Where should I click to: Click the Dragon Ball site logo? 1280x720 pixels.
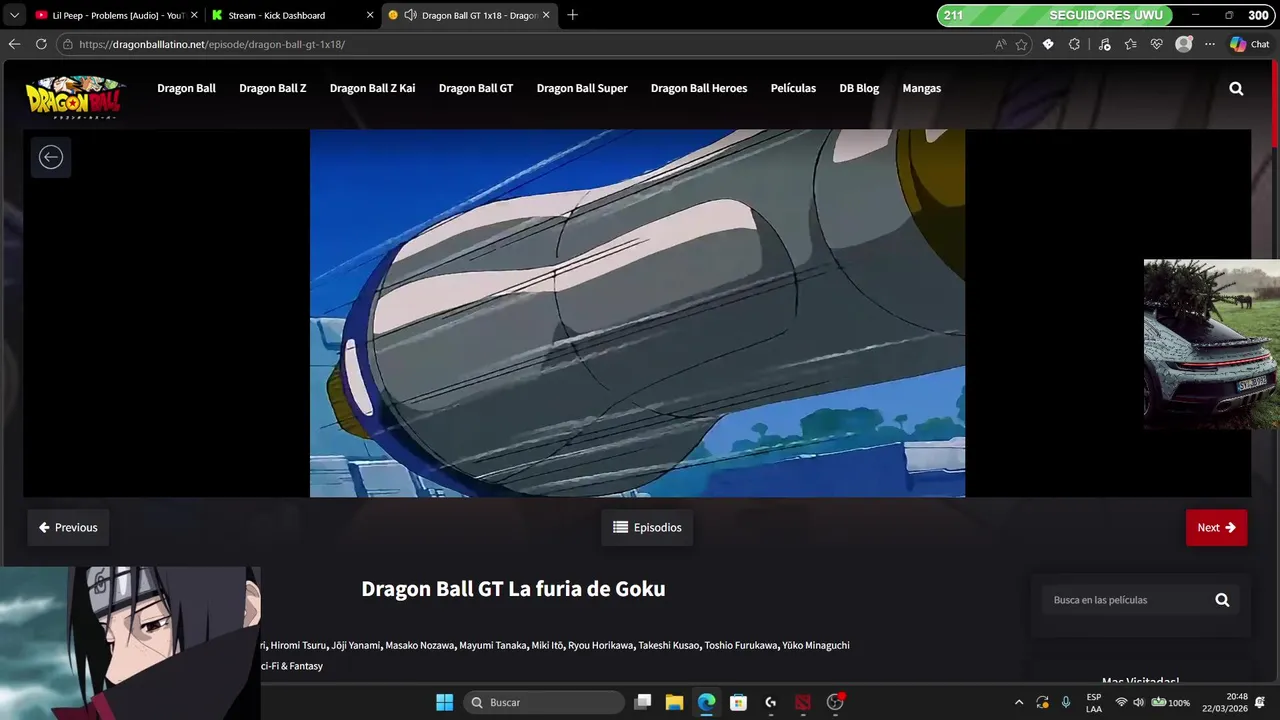click(76, 97)
